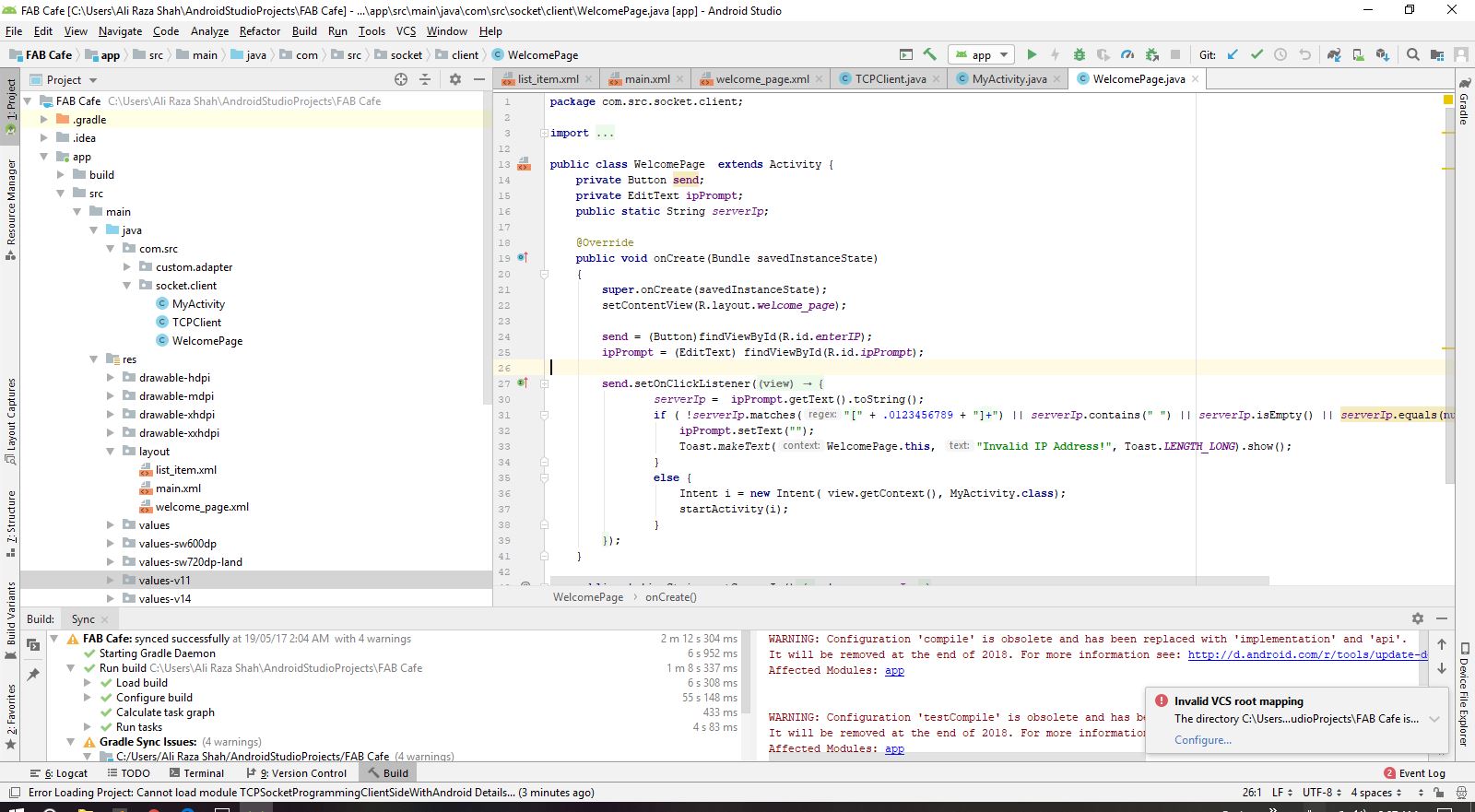Click the Sync Project with Gradle elephant icon
The height and width of the screenshot is (812, 1475).
1334,55
